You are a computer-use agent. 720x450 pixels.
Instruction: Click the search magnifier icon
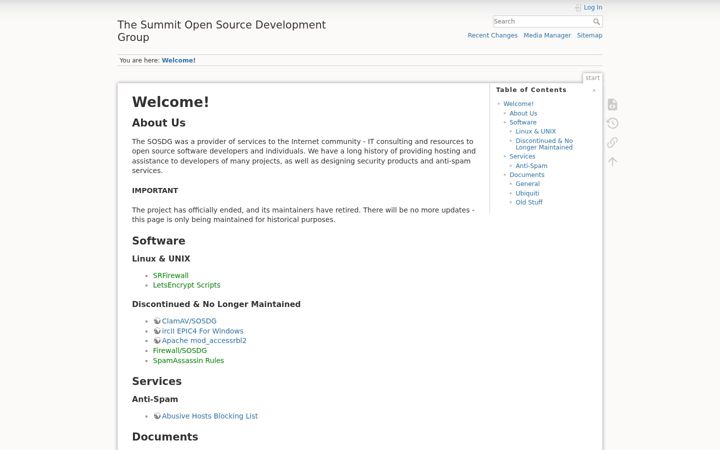coord(596,22)
